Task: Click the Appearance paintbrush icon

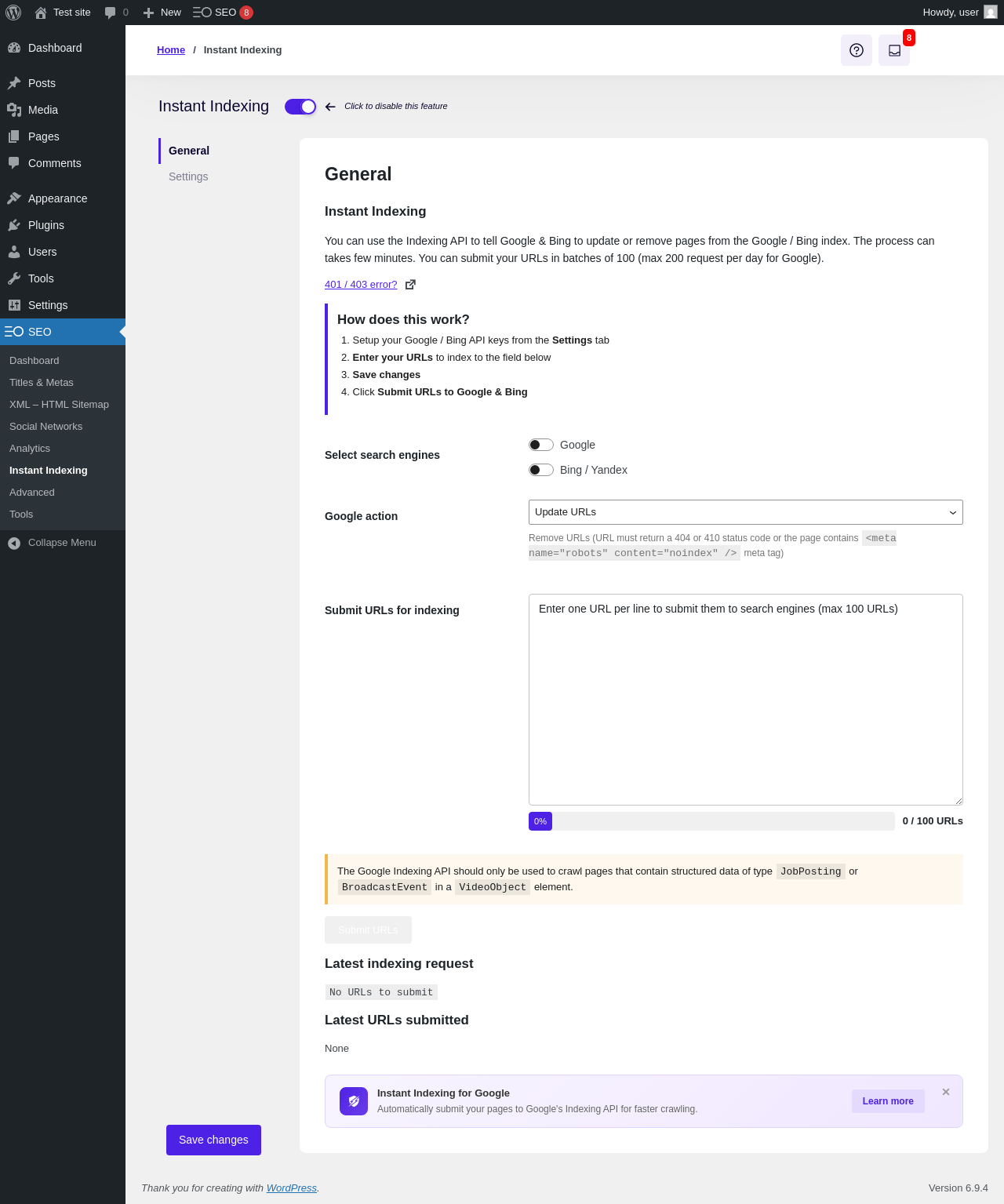Action: 14,198
